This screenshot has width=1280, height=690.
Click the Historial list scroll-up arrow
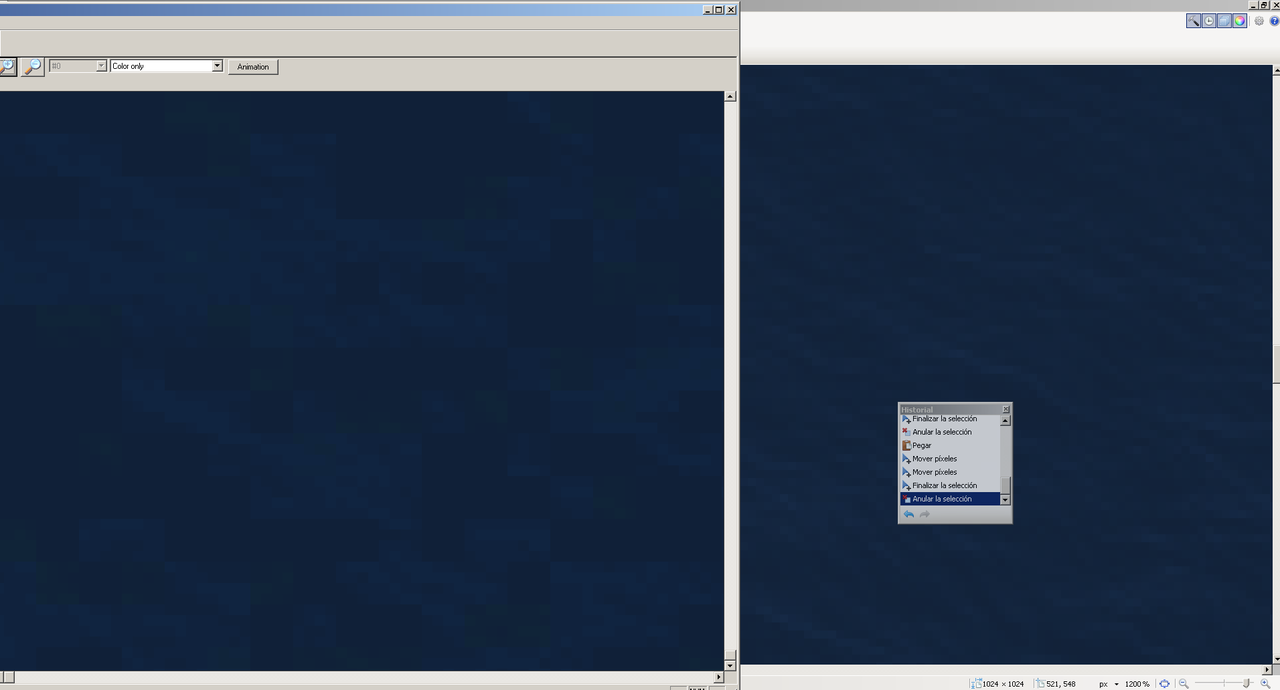(1006, 421)
